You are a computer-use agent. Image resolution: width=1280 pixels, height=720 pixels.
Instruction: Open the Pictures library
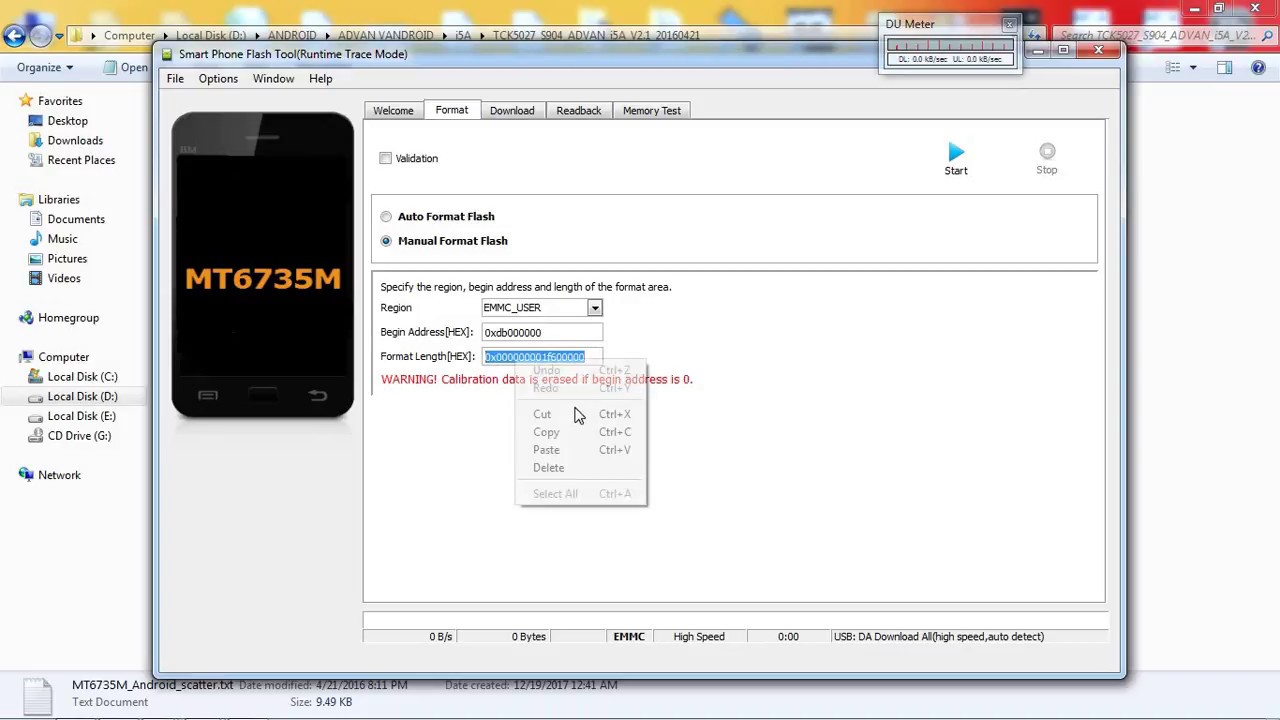(x=67, y=259)
